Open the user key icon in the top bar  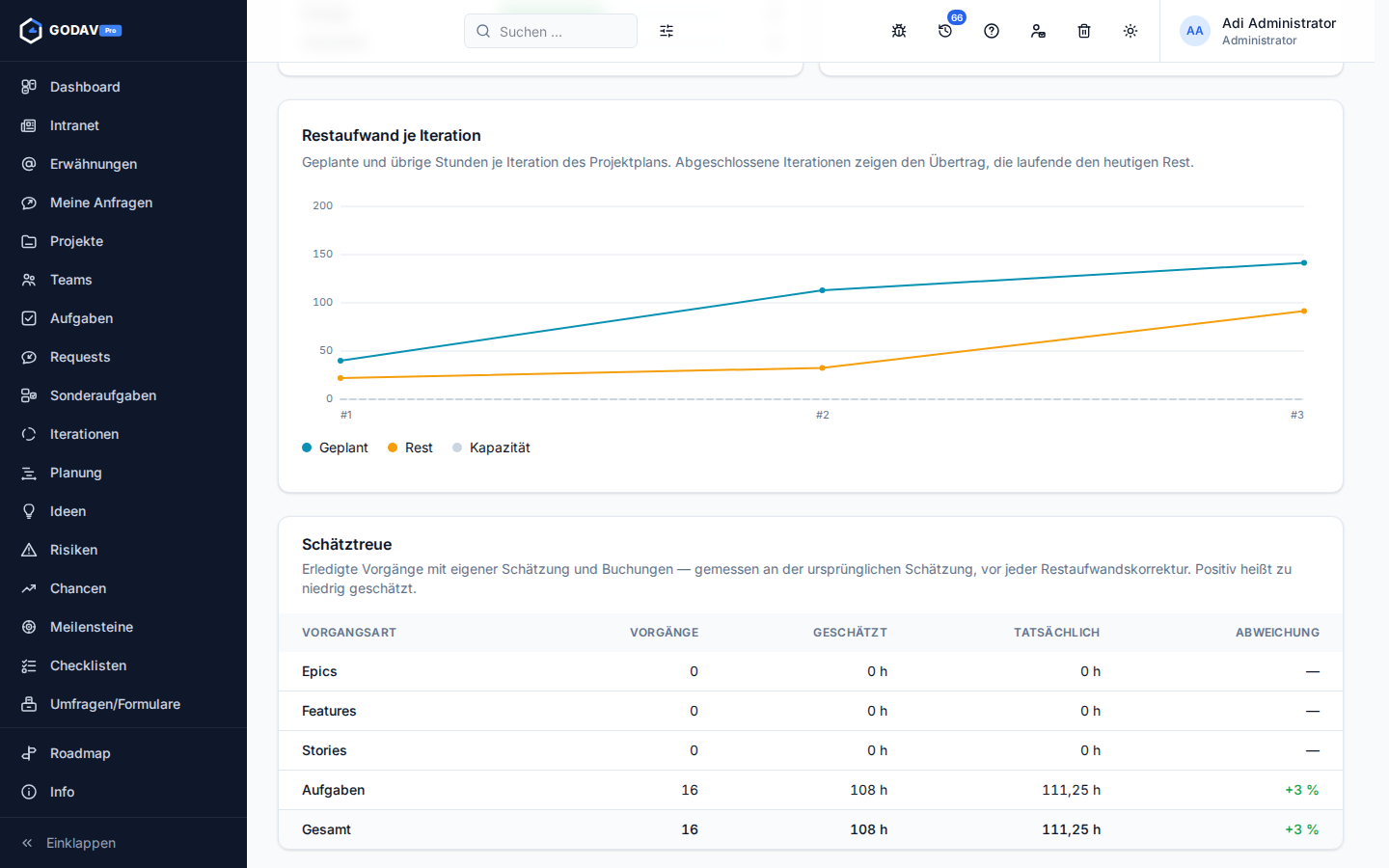1038,31
